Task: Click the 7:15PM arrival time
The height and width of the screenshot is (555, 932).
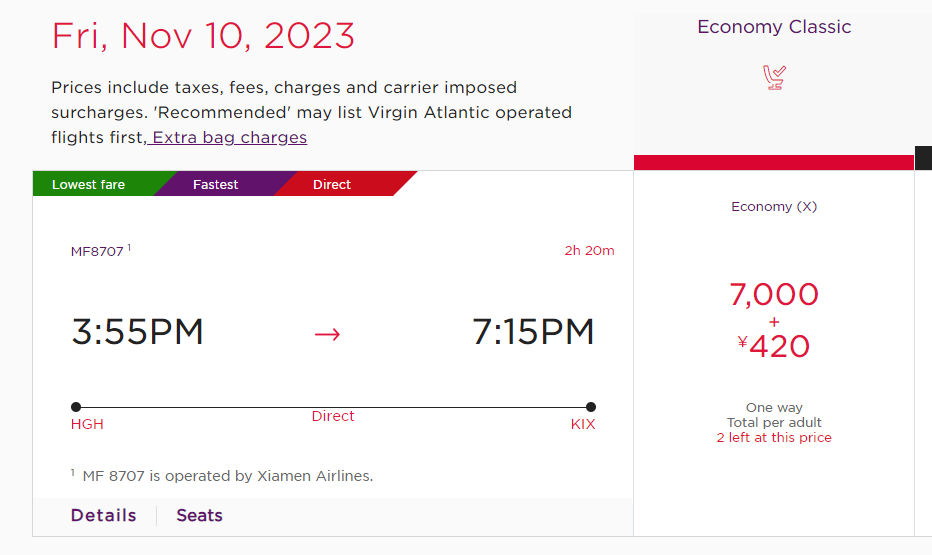Action: tap(533, 332)
